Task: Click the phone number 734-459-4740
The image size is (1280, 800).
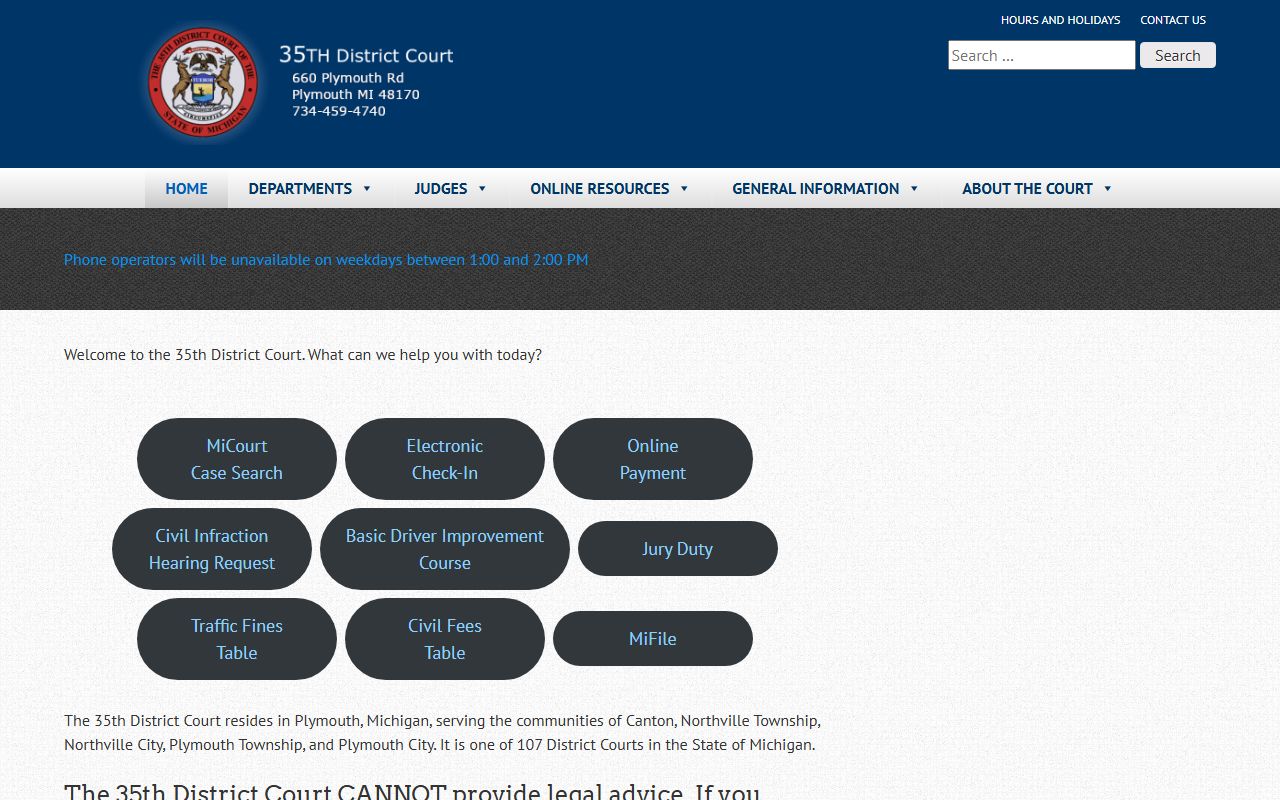Action: coord(339,111)
